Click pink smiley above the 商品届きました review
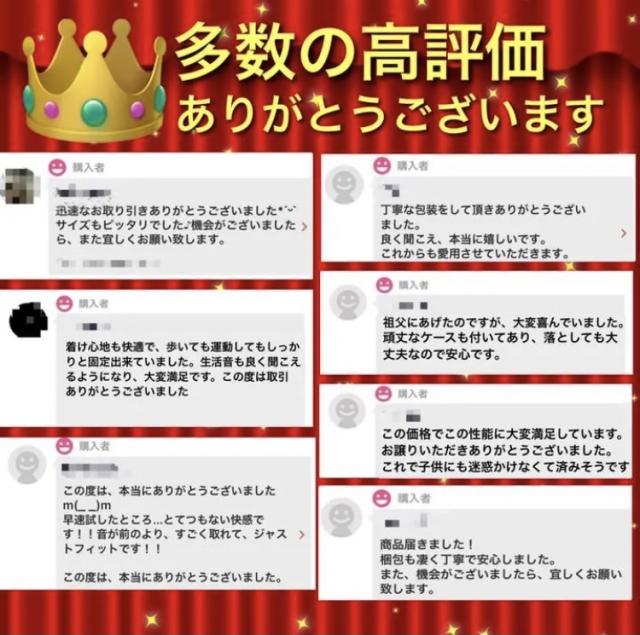 coord(382,498)
